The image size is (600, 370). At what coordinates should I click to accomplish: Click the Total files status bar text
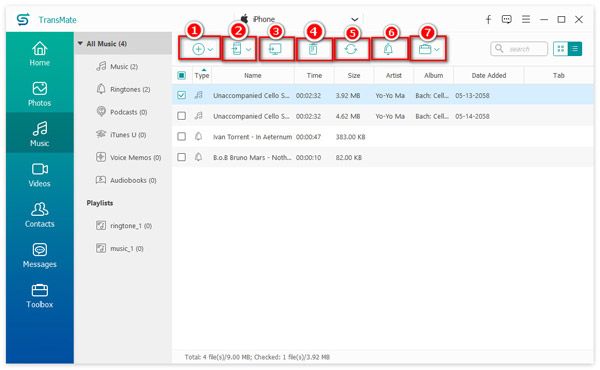click(257, 357)
